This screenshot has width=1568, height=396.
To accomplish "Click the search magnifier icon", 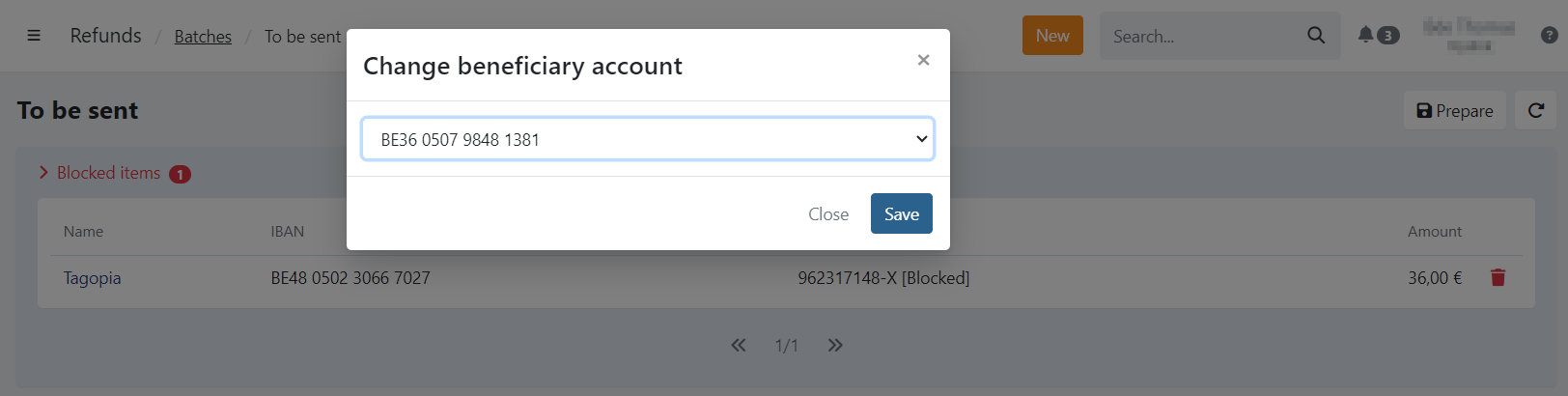I will click(1316, 36).
